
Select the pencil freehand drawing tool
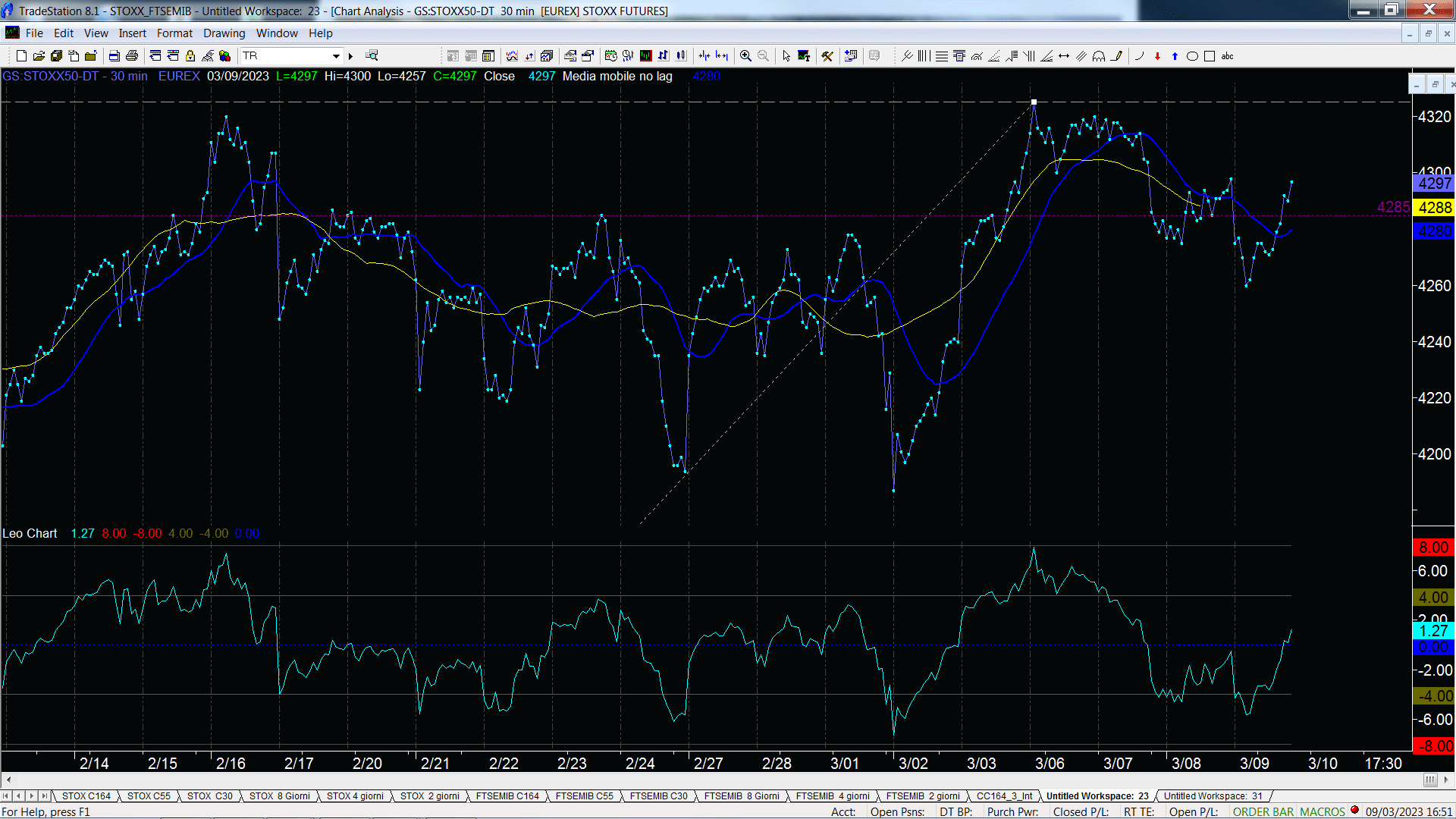(1116, 56)
